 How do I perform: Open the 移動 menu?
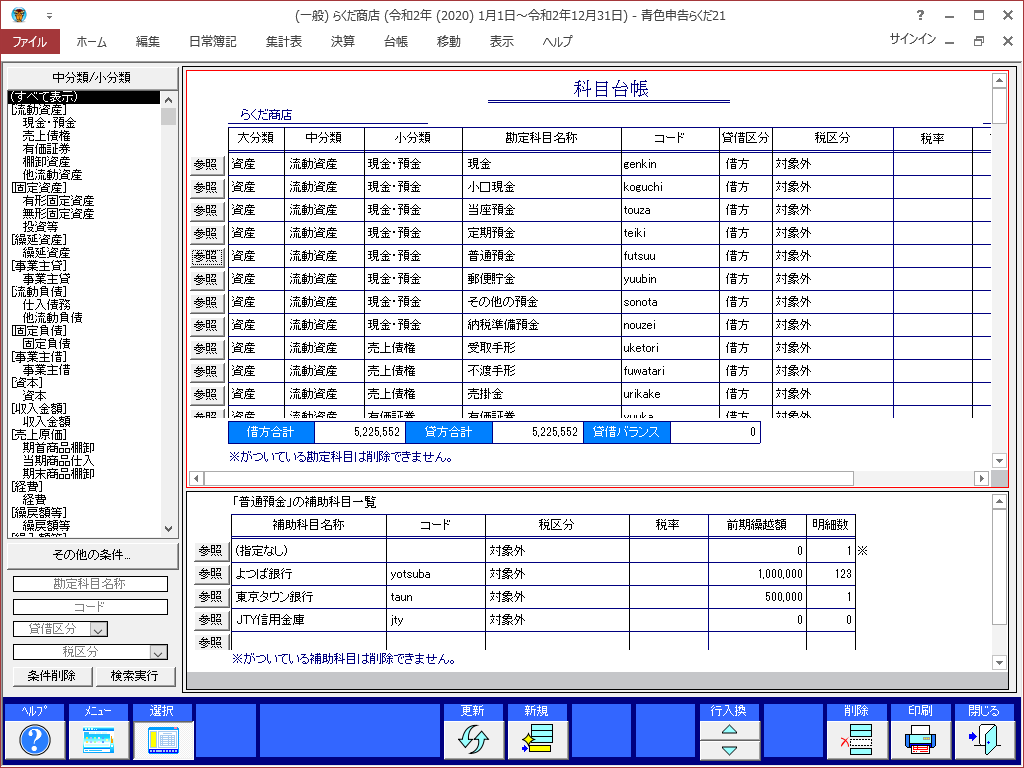[x=449, y=41]
